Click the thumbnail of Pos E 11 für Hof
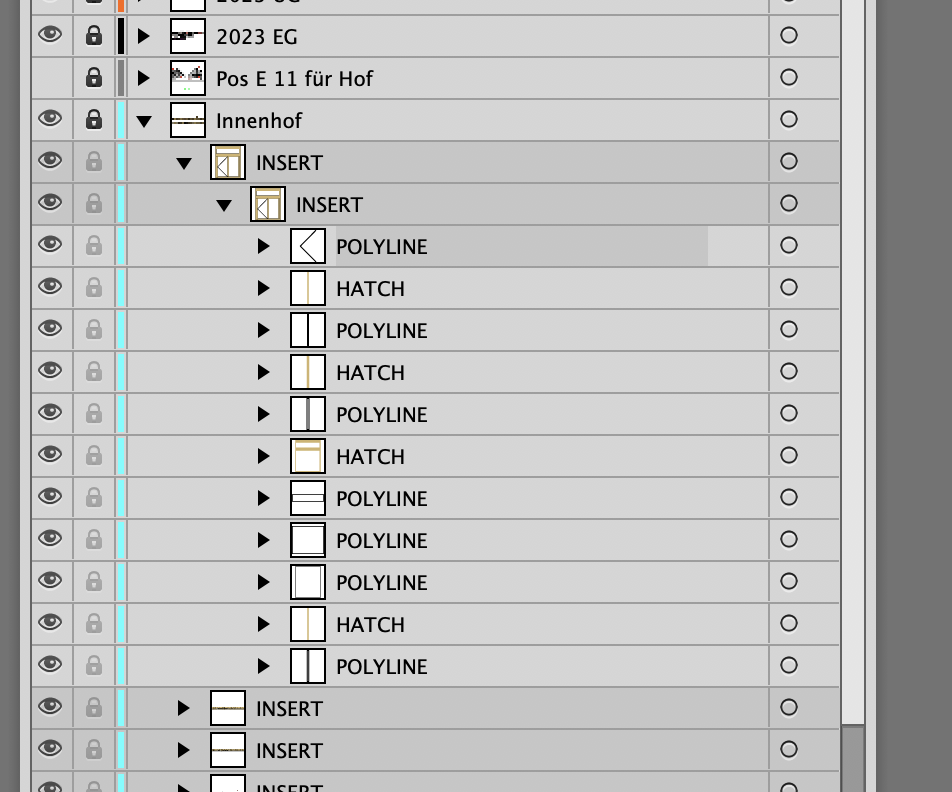 pyautogui.click(x=188, y=78)
